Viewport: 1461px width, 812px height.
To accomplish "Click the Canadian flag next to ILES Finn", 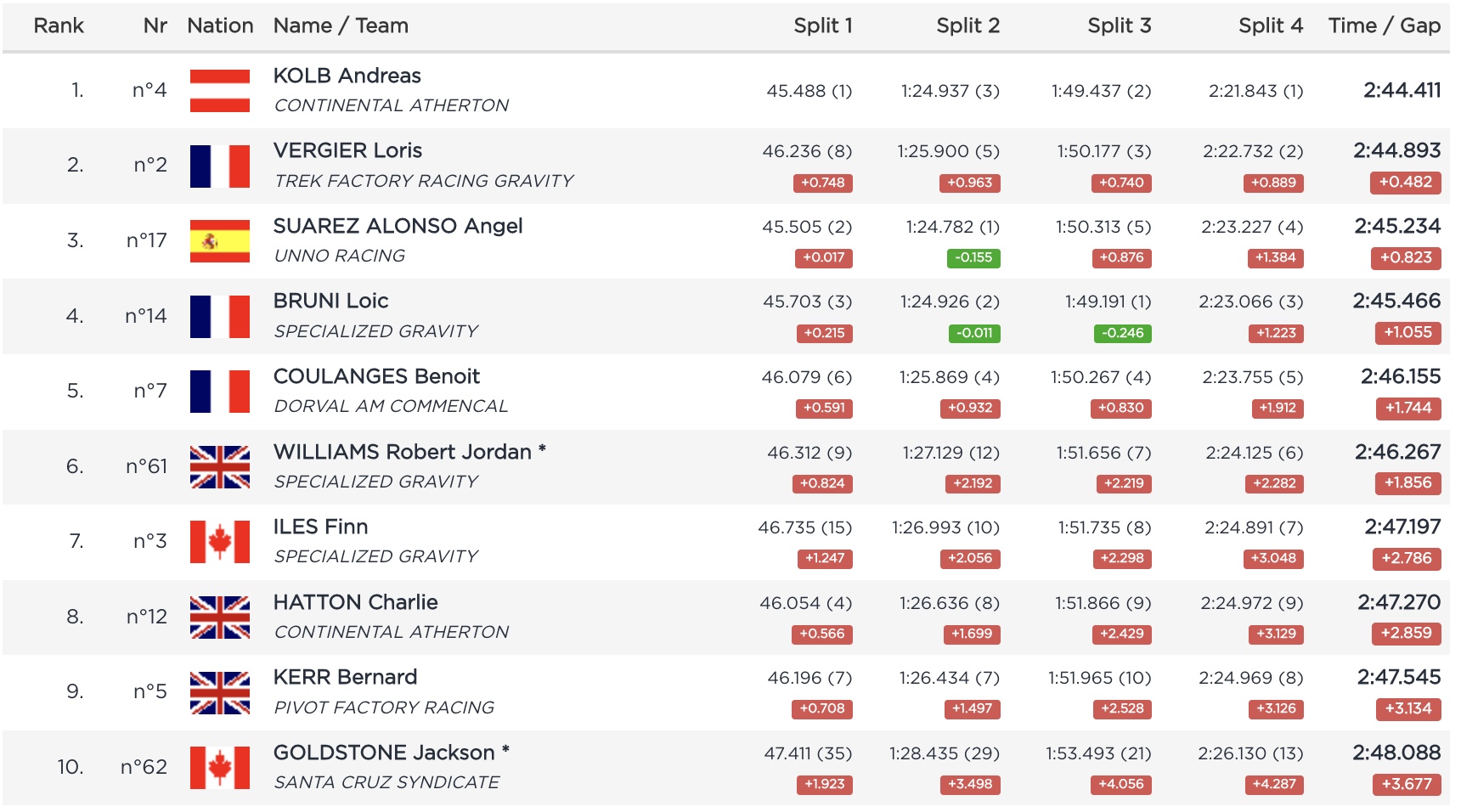I will (x=219, y=542).
